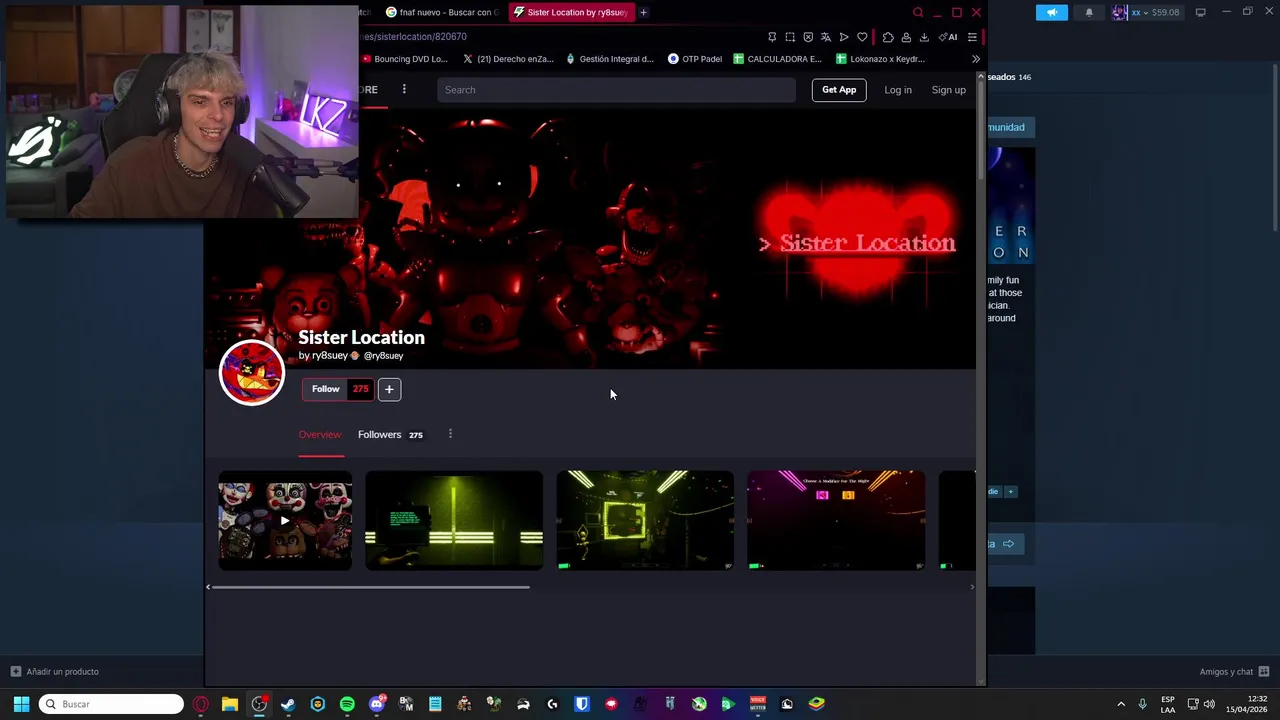The width and height of the screenshot is (1280, 720).
Task: Click Steam 'Añadir un producto' button
Action: point(55,672)
